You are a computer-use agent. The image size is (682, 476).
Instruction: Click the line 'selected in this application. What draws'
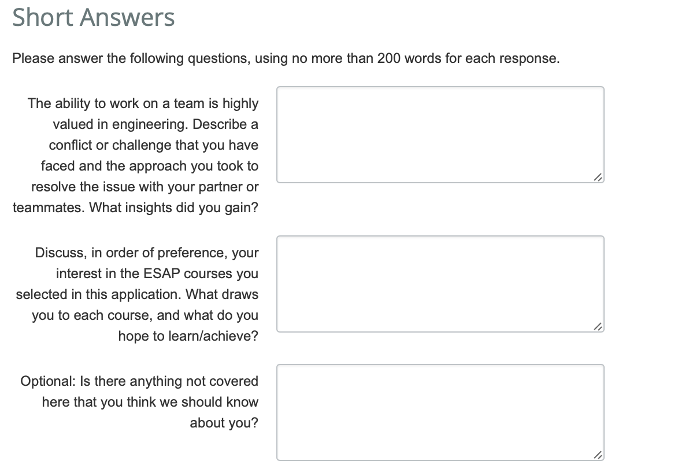(x=137, y=295)
